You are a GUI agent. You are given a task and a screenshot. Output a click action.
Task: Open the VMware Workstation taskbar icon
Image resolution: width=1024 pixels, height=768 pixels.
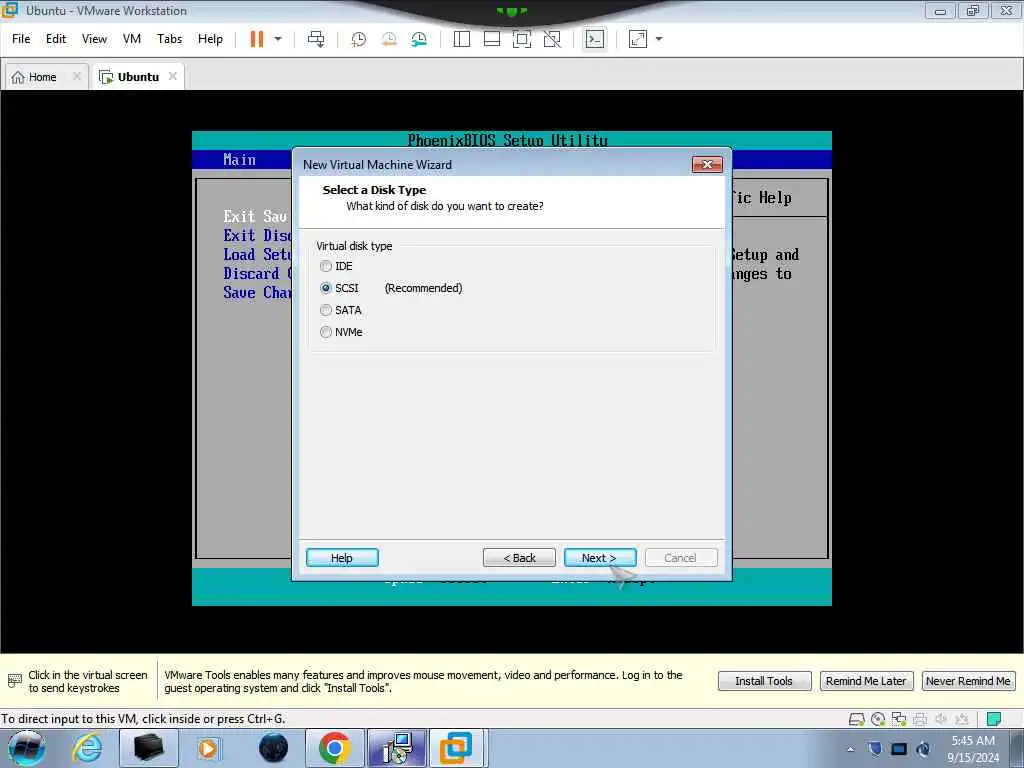tap(456, 748)
